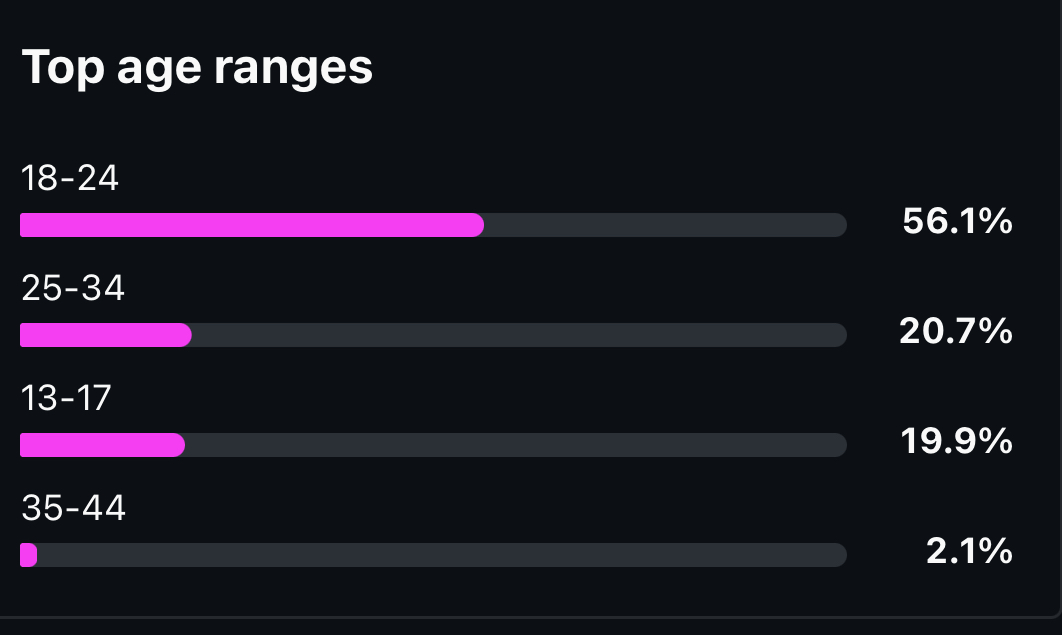Select the 35-44 age range label

(73, 508)
